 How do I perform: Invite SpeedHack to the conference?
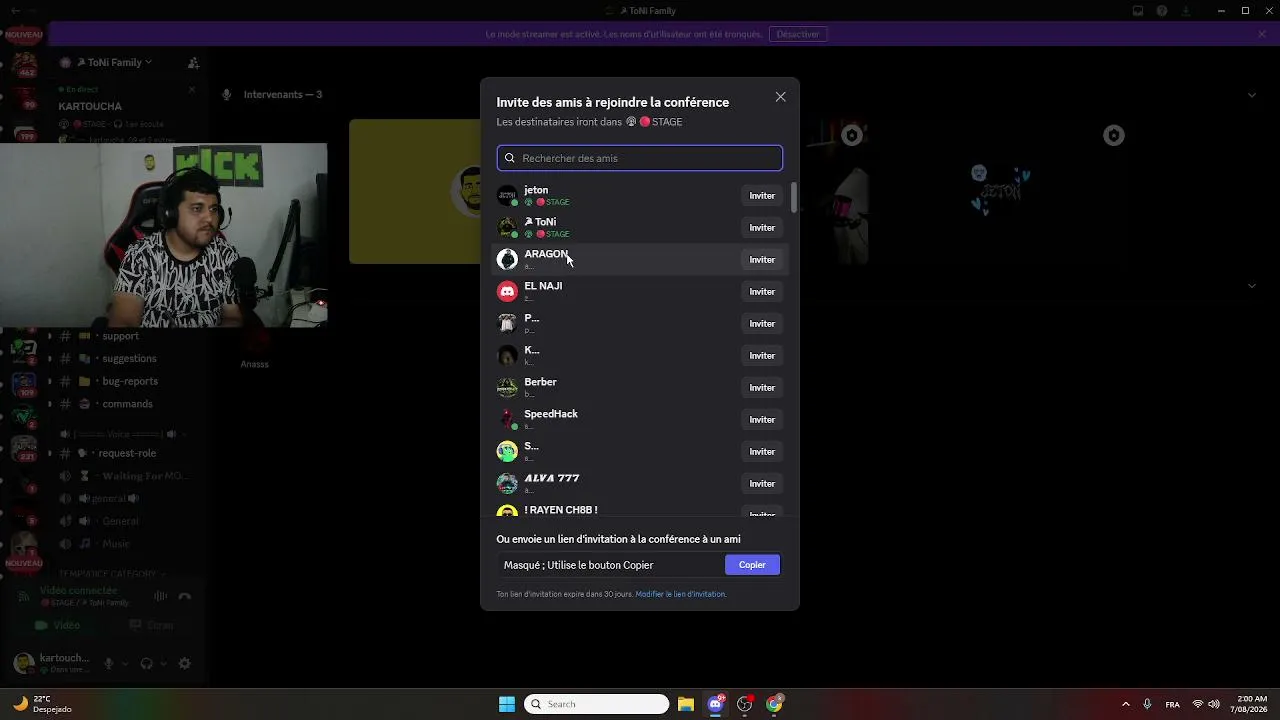[762, 420]
